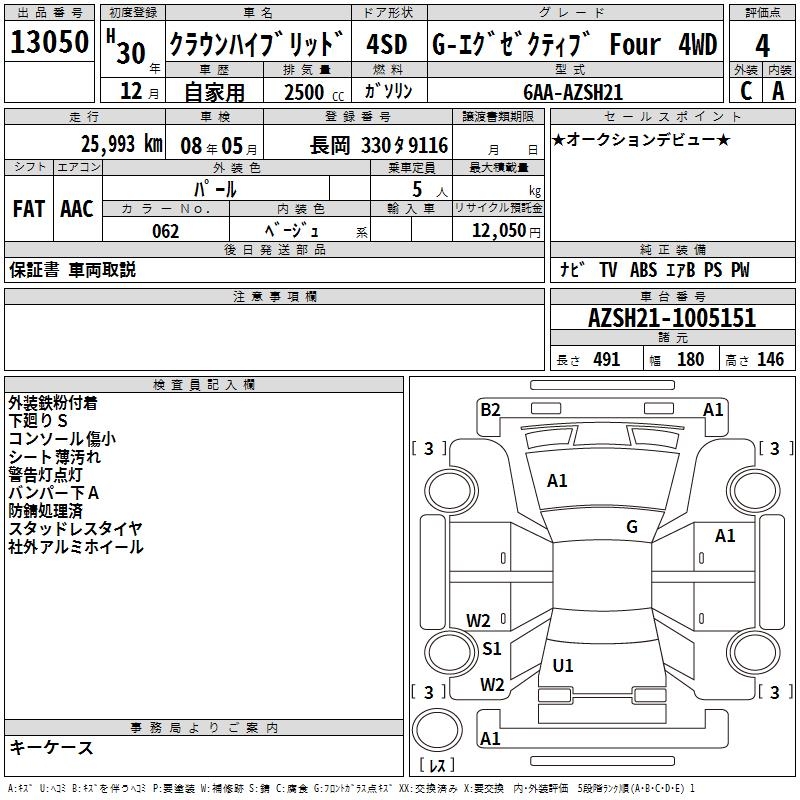Click the [レス] marker below the car diagram

tap(437, 767)
